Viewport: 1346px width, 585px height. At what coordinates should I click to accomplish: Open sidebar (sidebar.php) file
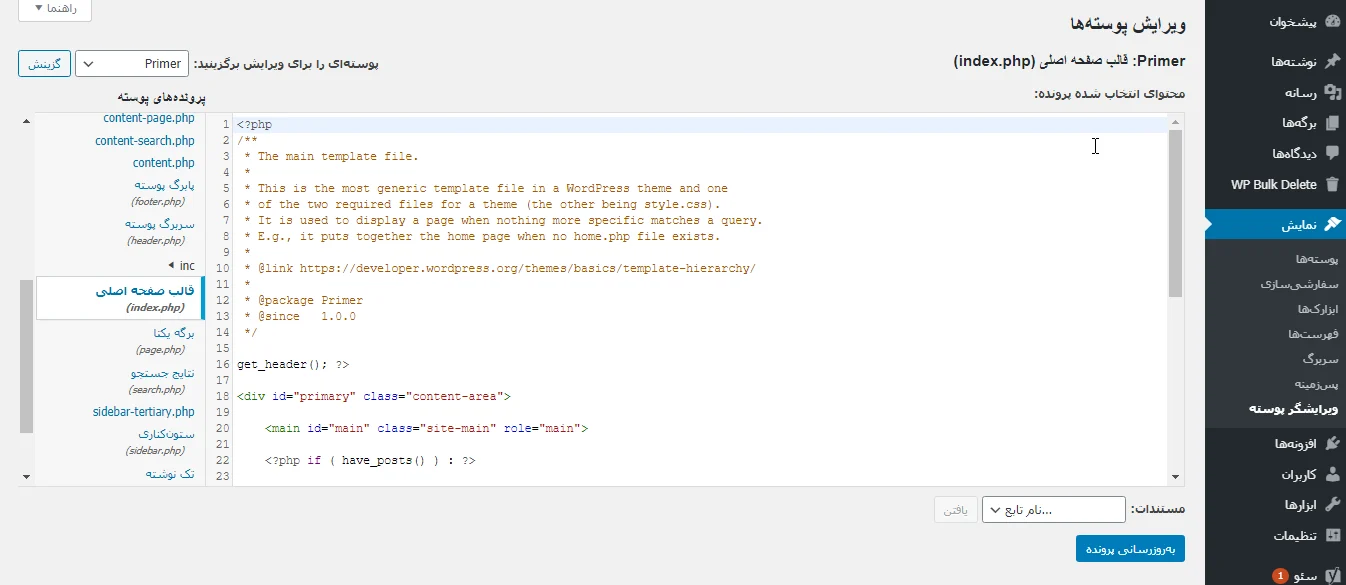[x=160, y=442]
